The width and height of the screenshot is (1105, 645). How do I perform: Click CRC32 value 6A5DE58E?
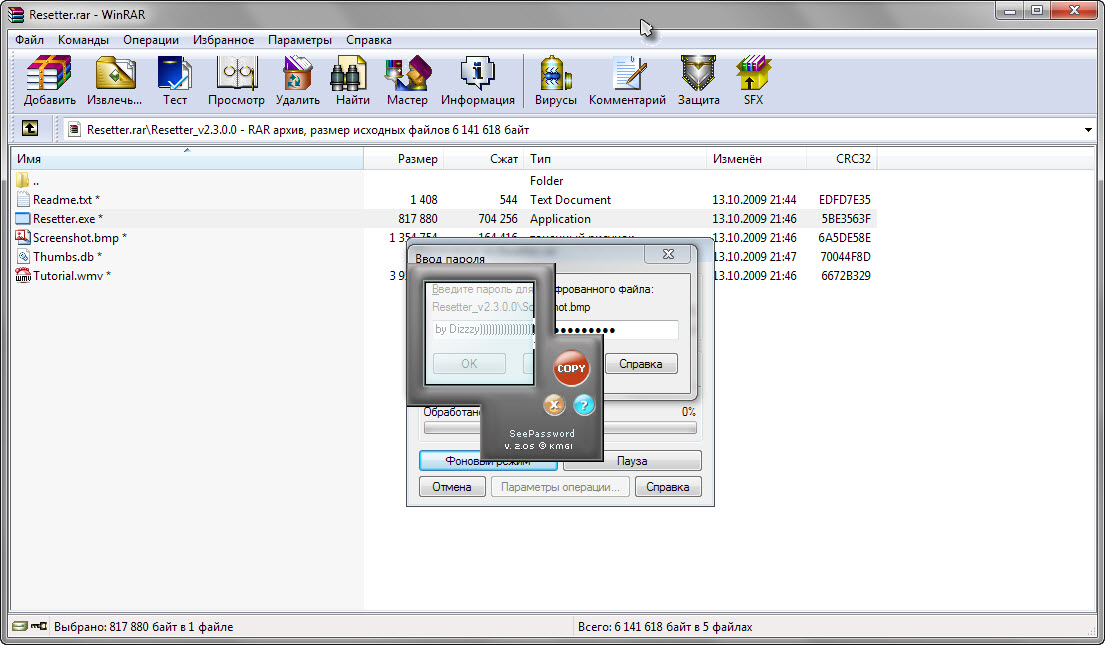click(x=844, y=238)
